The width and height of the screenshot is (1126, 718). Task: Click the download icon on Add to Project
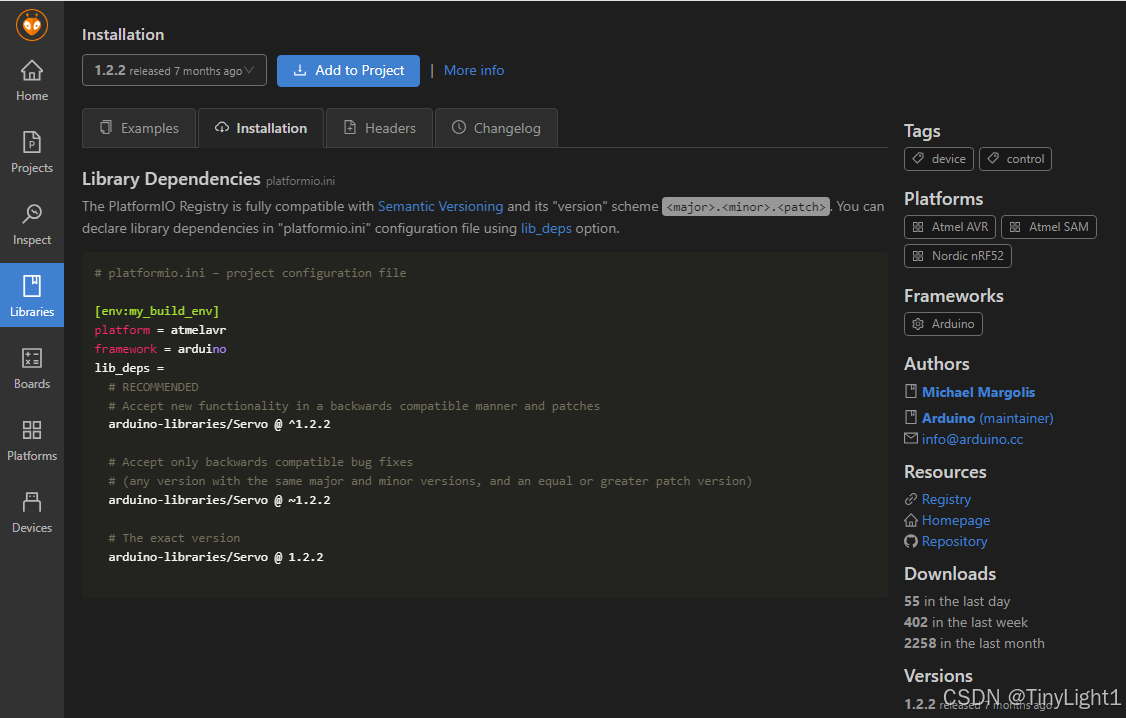coord(300,70)
